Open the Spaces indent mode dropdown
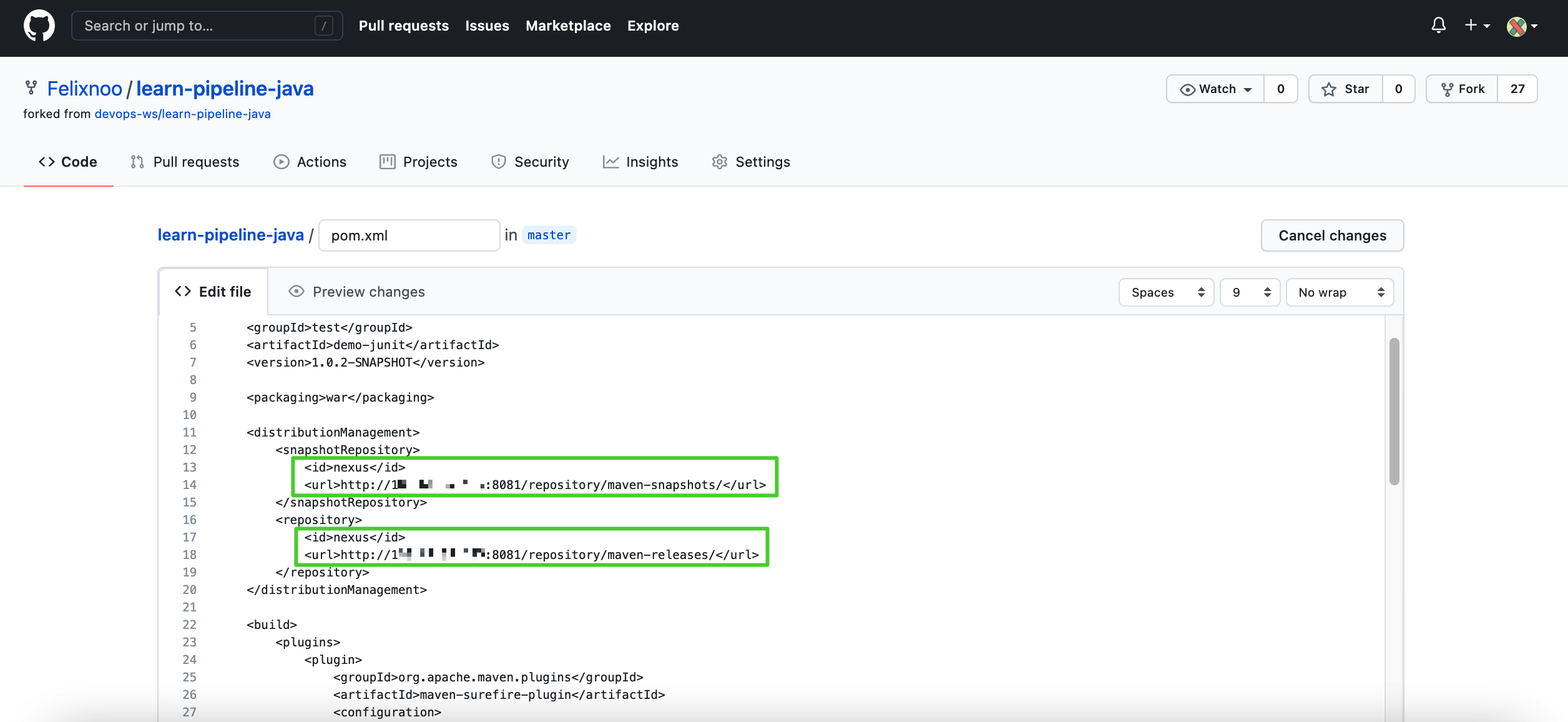This screenshot has width=1568, height=722. (x=1166, y=292)
